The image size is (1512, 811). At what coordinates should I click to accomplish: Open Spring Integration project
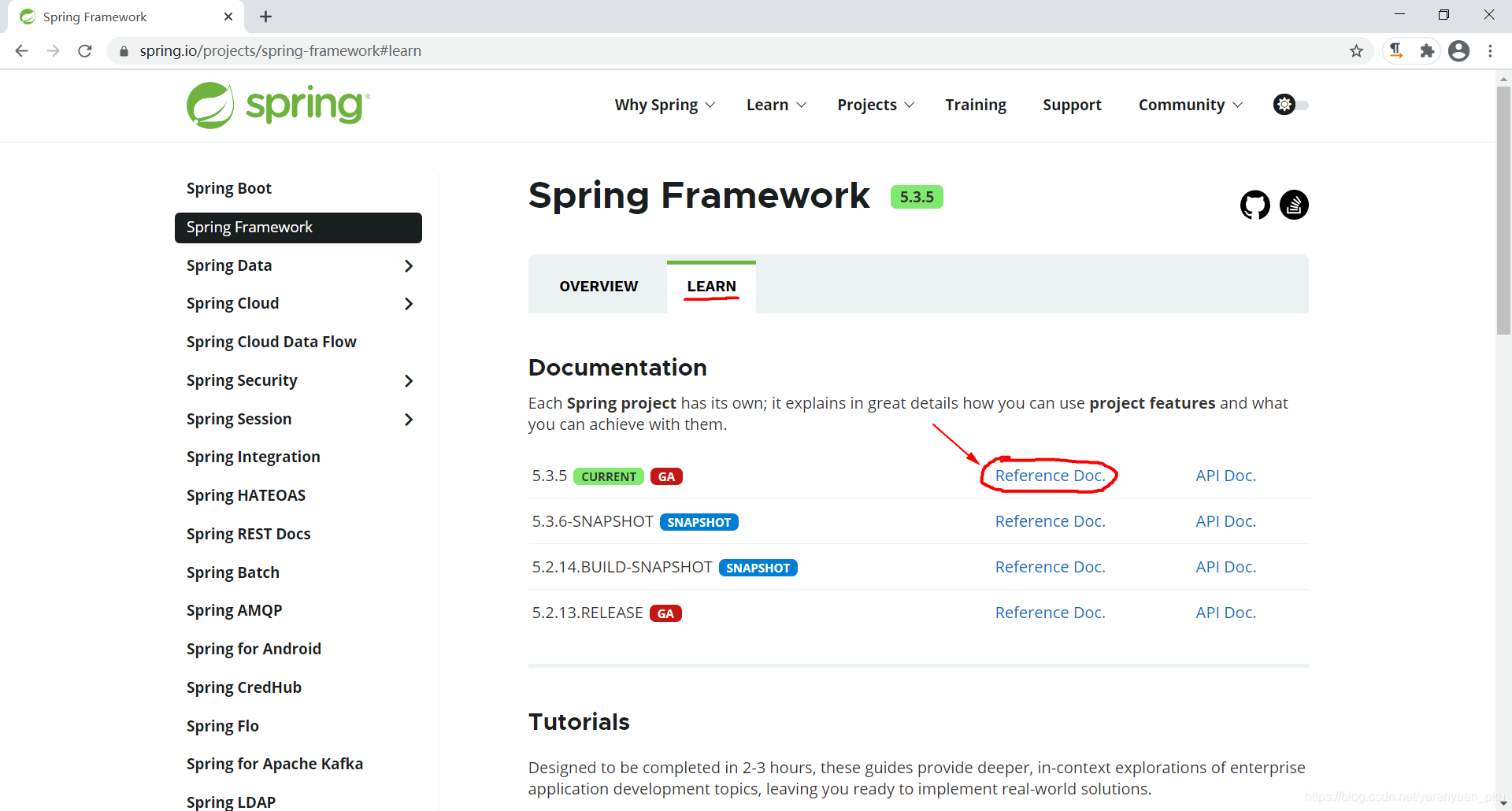click(x=254, y=457)
